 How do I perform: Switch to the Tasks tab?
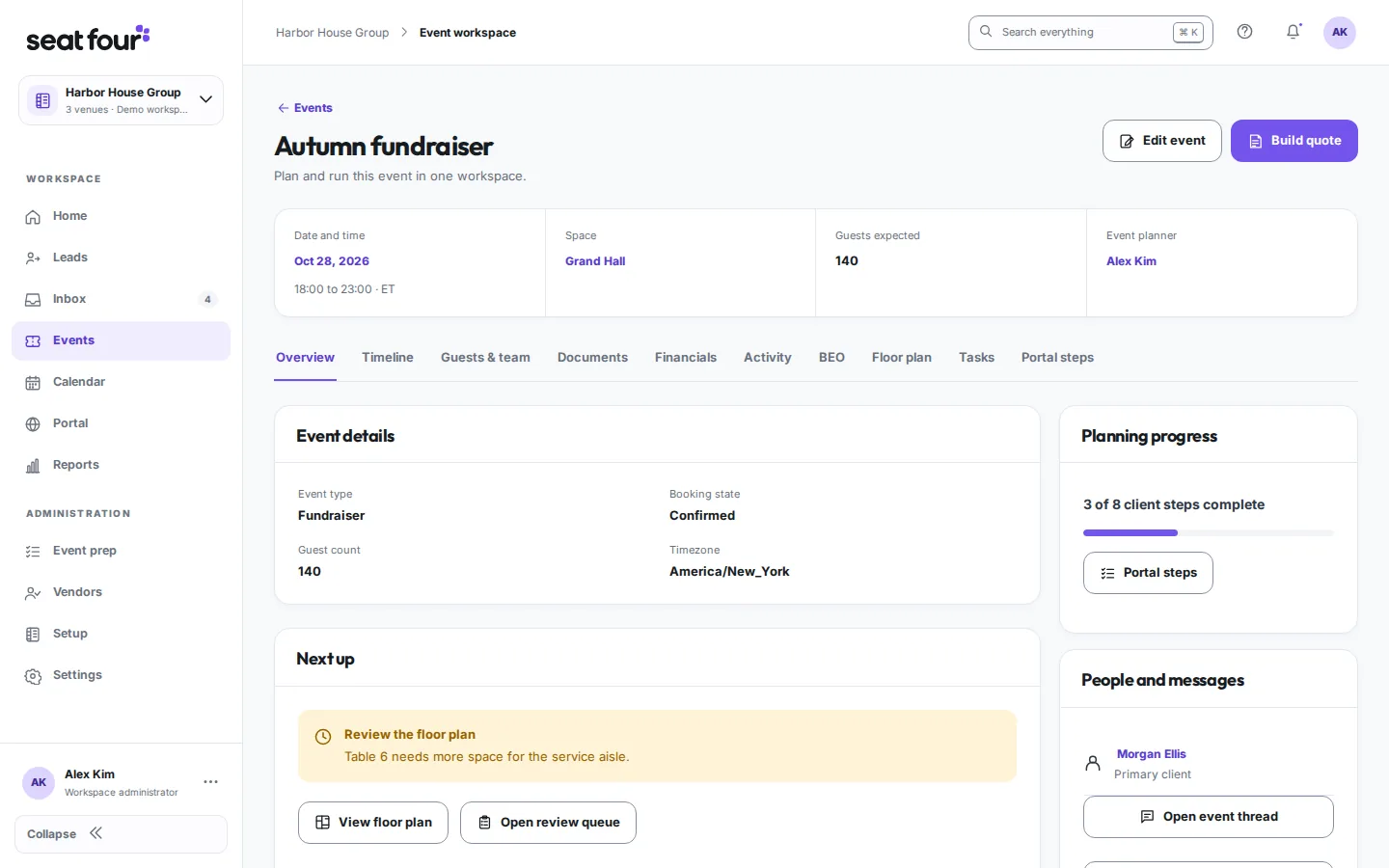(976, 358)
